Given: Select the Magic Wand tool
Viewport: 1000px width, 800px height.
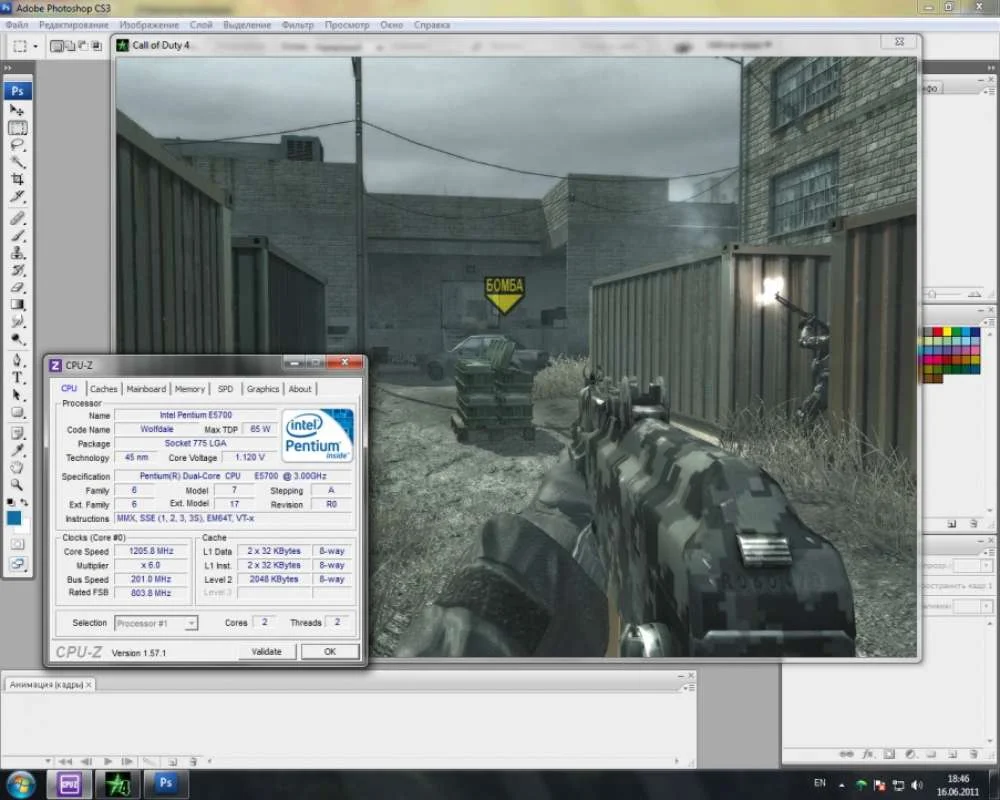Looking at the screenshot, I should (17, 162).
